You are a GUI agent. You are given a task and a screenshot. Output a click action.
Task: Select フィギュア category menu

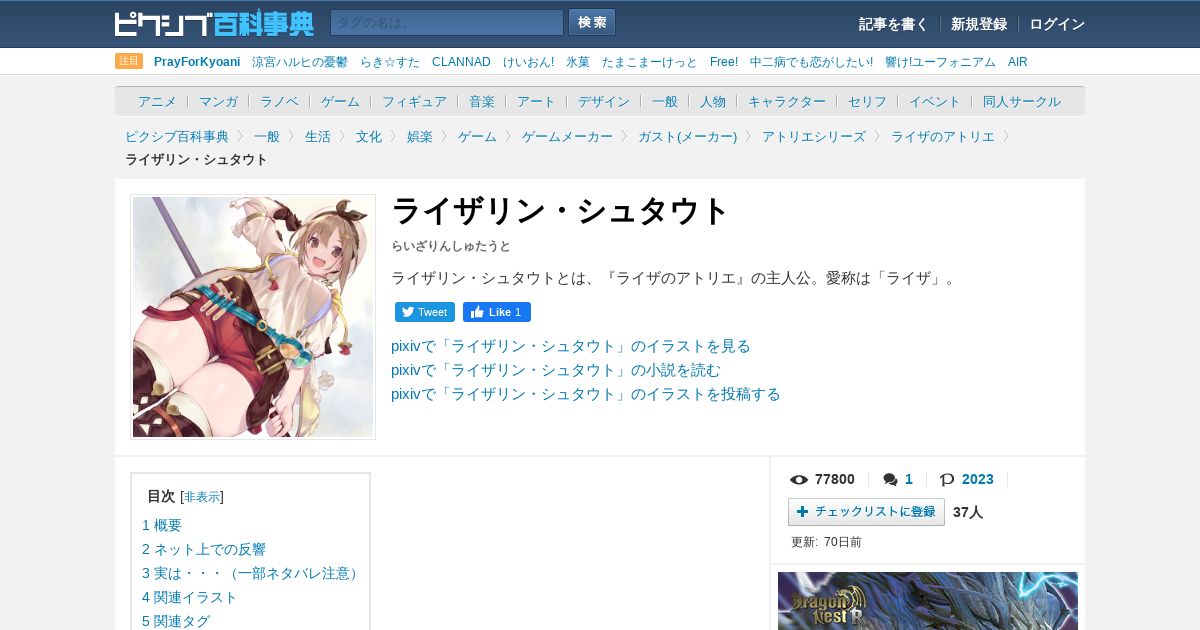point(414,101)
